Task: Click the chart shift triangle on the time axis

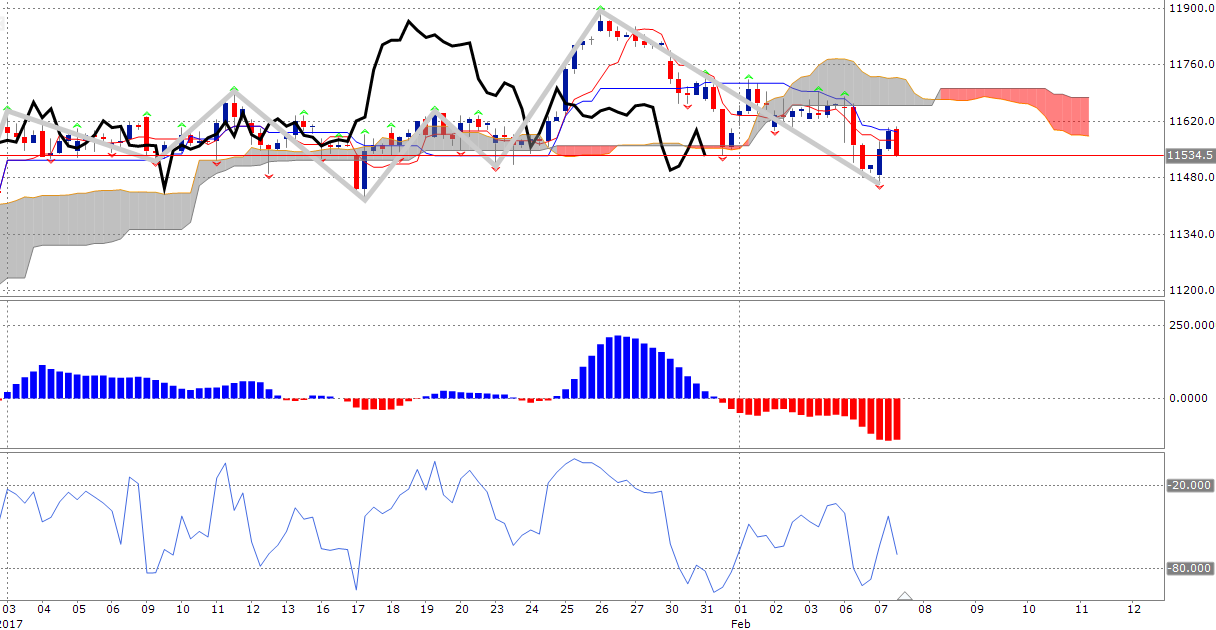Action: pos(906,596)
